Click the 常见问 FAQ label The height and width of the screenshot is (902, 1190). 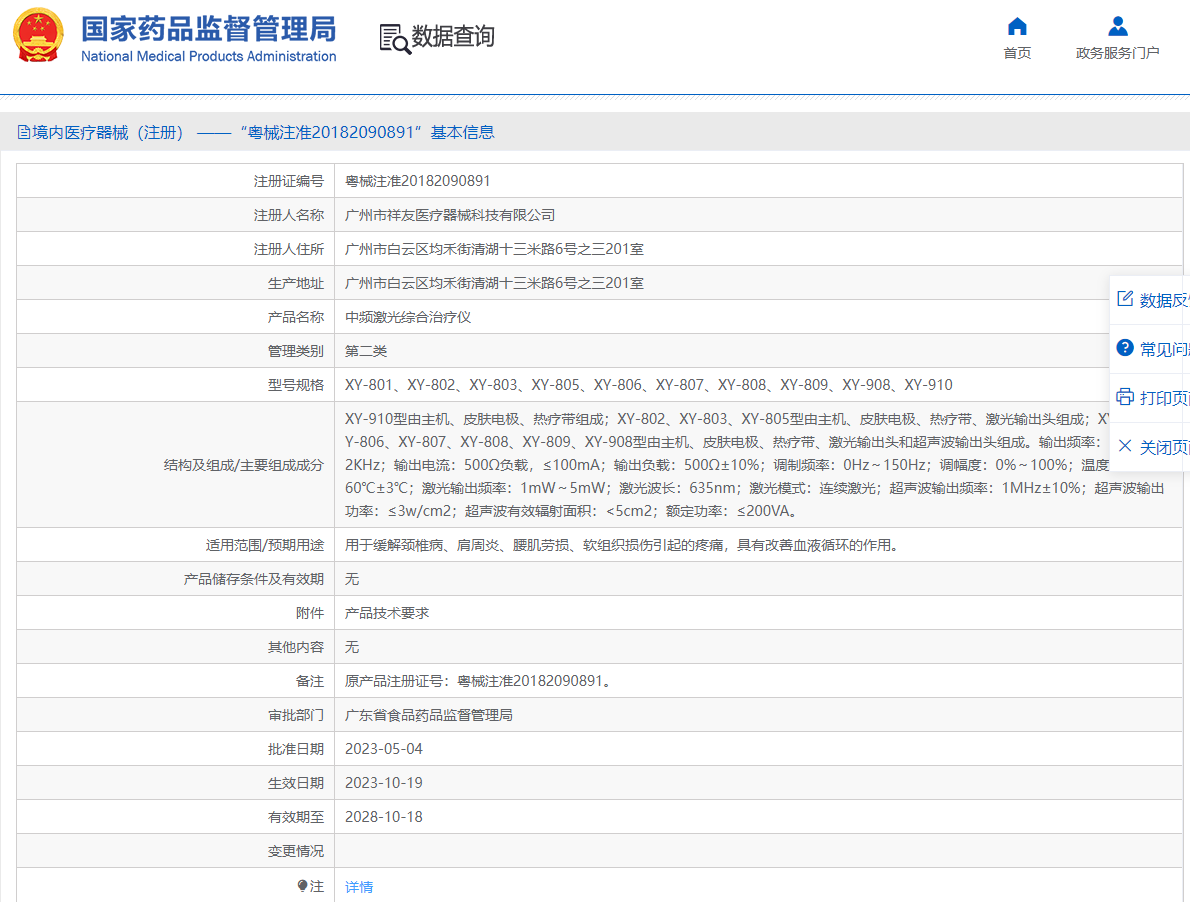(1164, 350)
